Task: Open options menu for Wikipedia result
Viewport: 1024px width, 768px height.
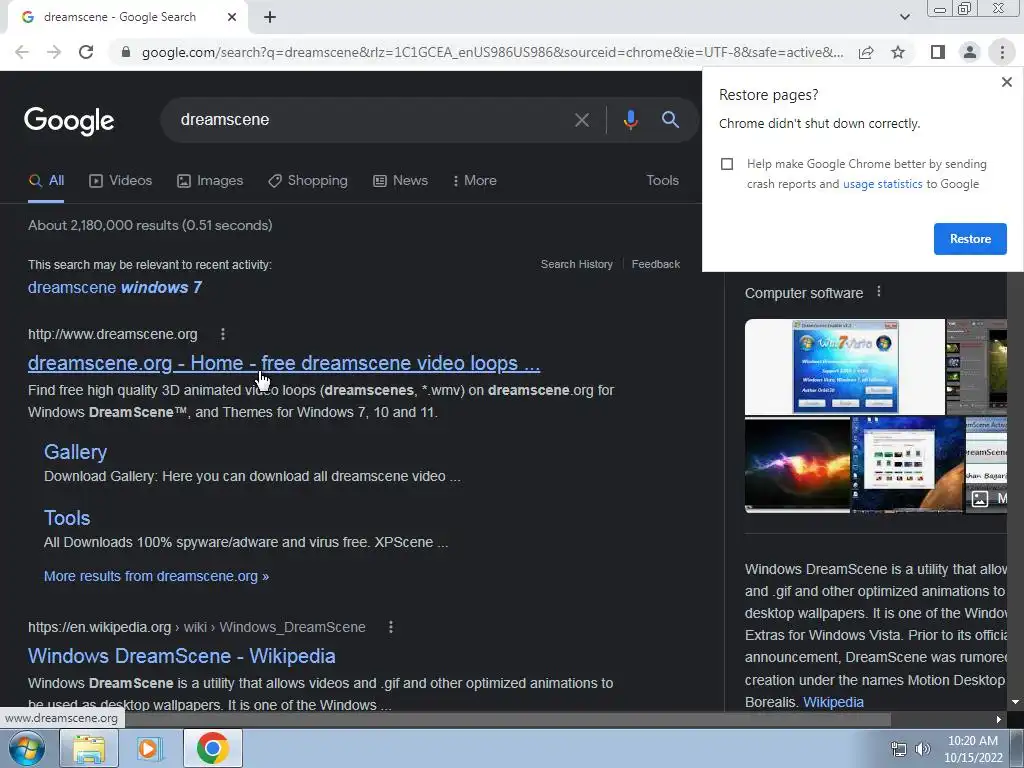Action: point(391,627)
